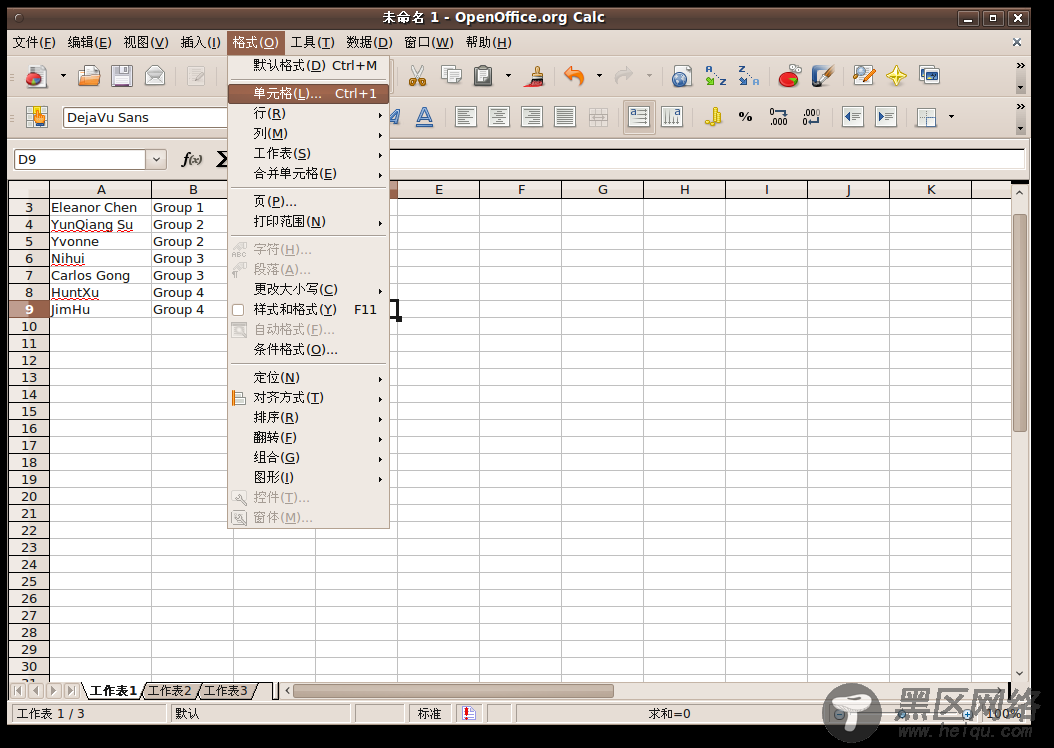Choose 单元格(L)... from Format menu

click(x=309, y=93)
